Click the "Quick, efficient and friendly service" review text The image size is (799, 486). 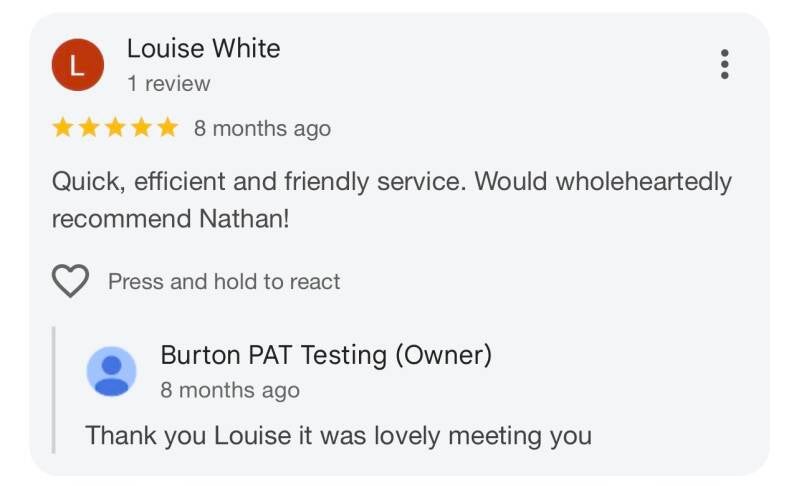(259, 182)
